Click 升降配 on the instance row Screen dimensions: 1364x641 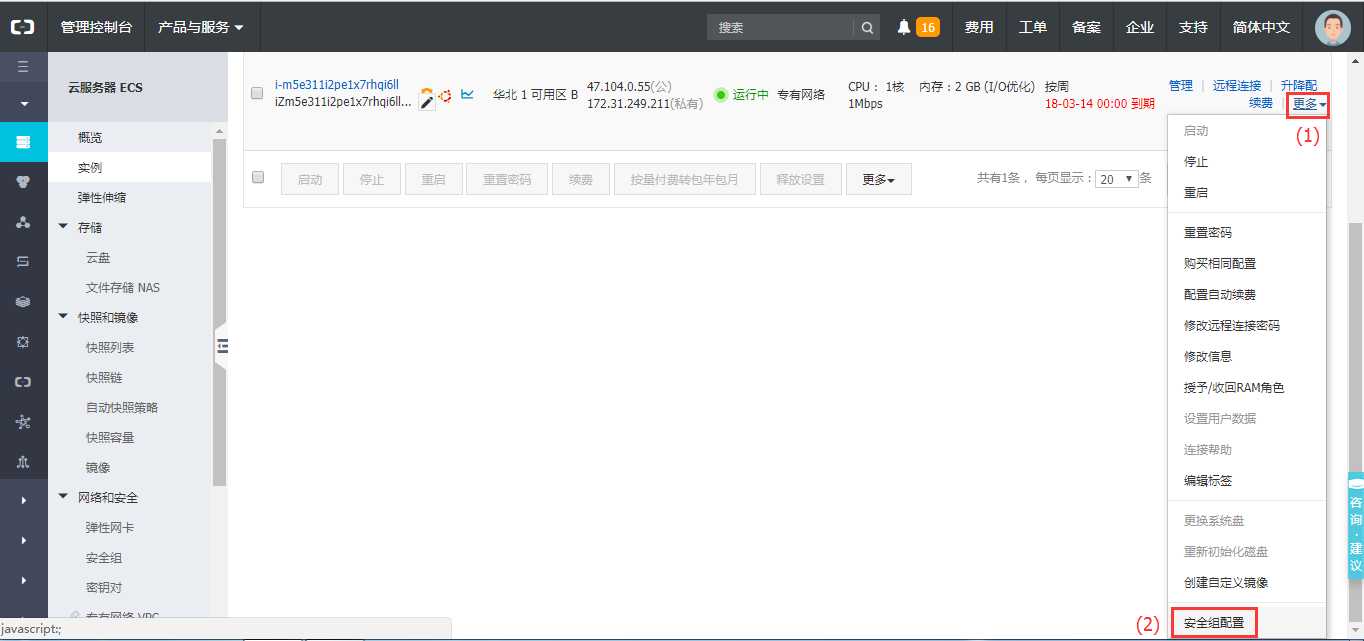[x=1298, y=86]
